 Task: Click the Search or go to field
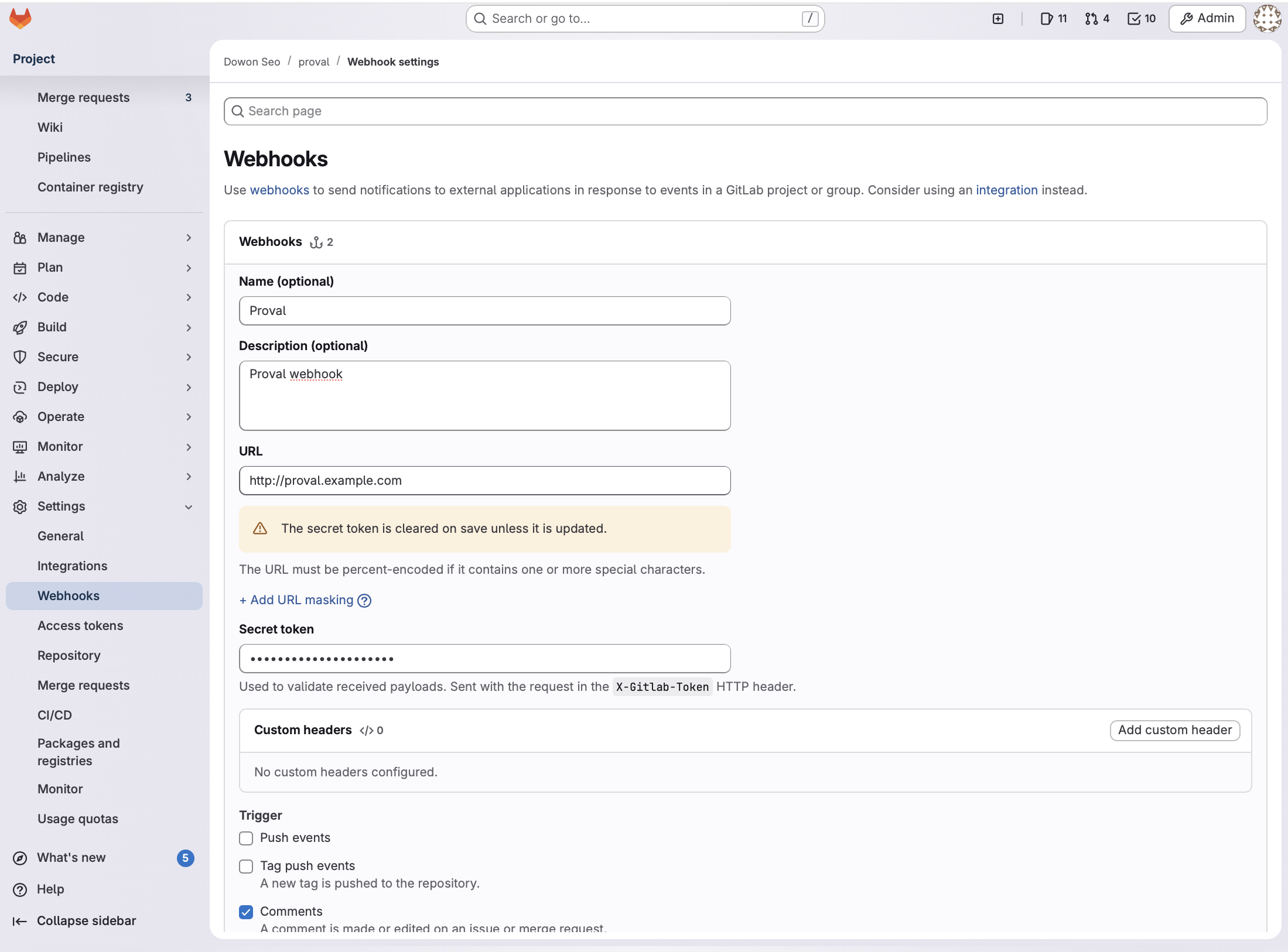pyautogui.click(x=645, y=19)
